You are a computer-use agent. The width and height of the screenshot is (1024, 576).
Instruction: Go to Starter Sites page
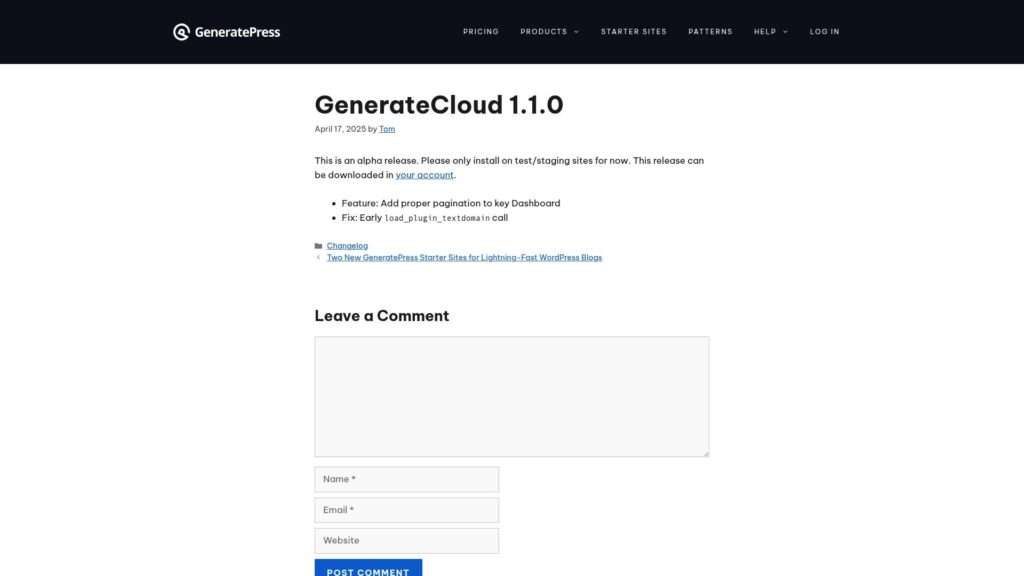633,31
